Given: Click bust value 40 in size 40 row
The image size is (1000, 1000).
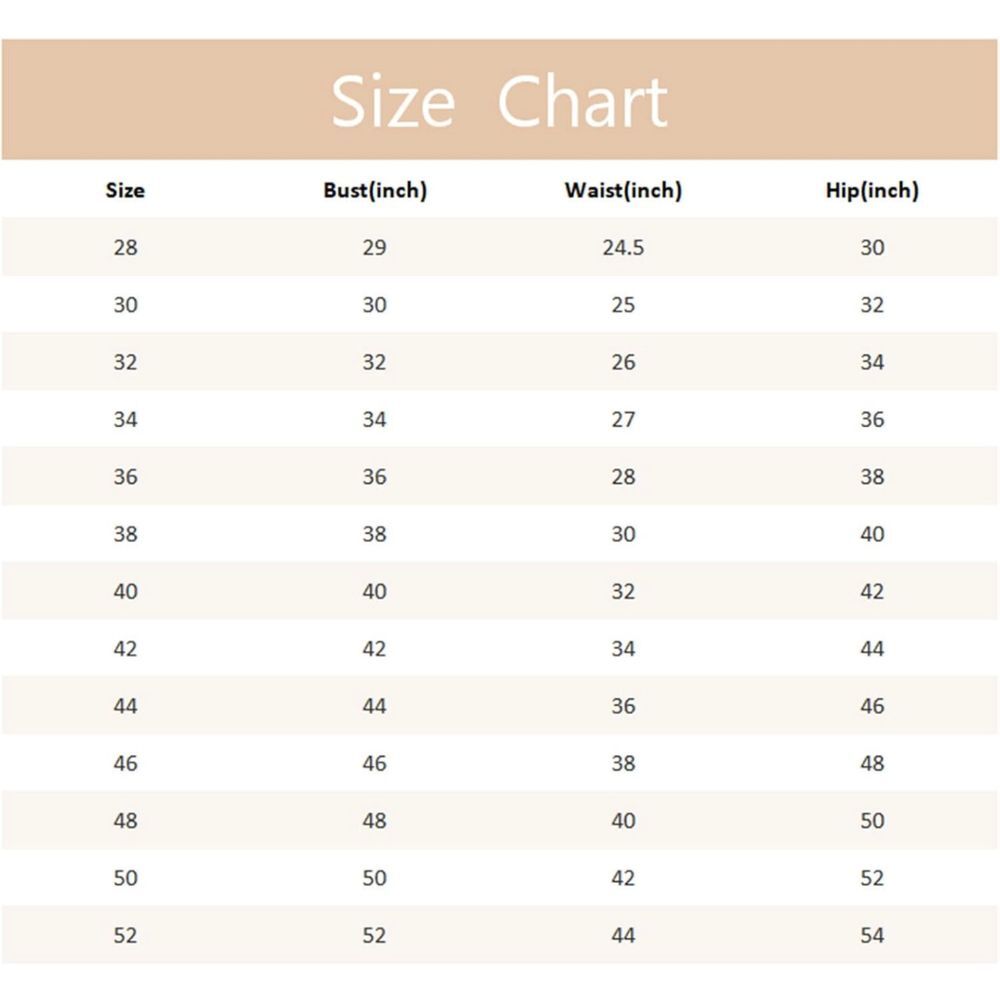Looking at the screenshot, I should (x=374, y=591).
